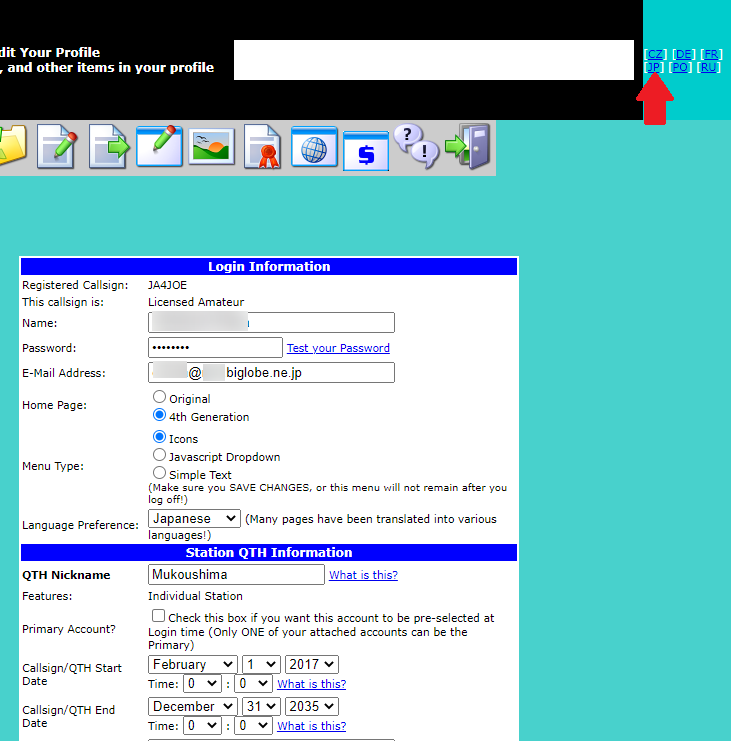Open the help speech bubbles icon
Screen dimensions: 731x741
pos(416,146)
